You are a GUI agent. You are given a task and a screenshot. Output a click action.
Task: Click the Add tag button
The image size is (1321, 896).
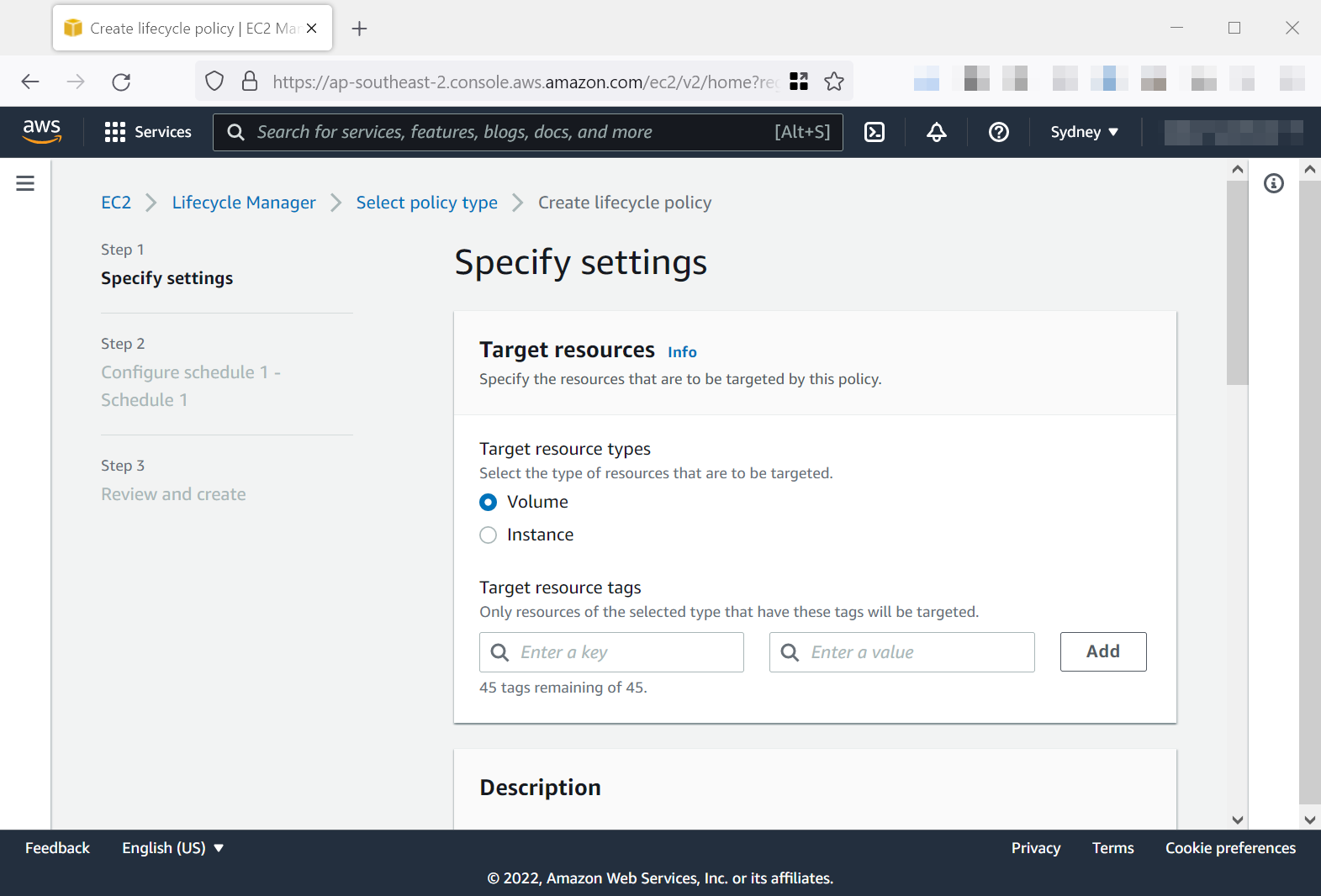pos(1103,651)
